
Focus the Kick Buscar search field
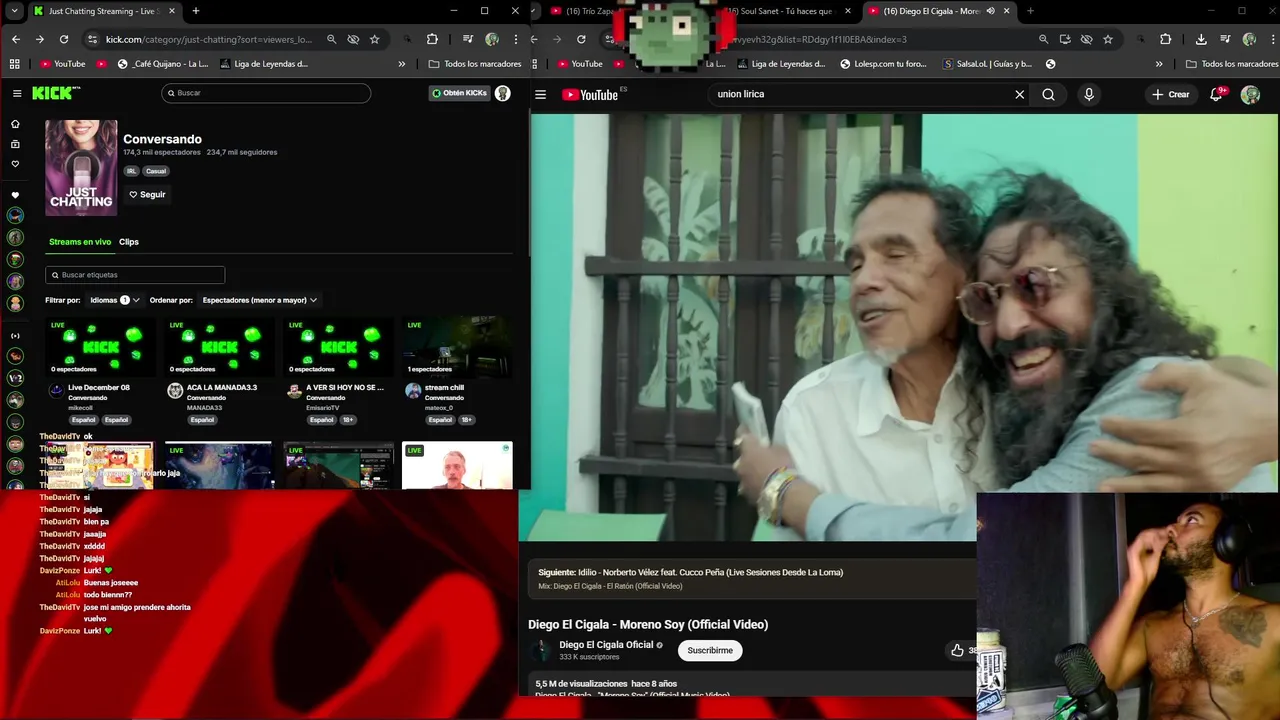(266, 93)
